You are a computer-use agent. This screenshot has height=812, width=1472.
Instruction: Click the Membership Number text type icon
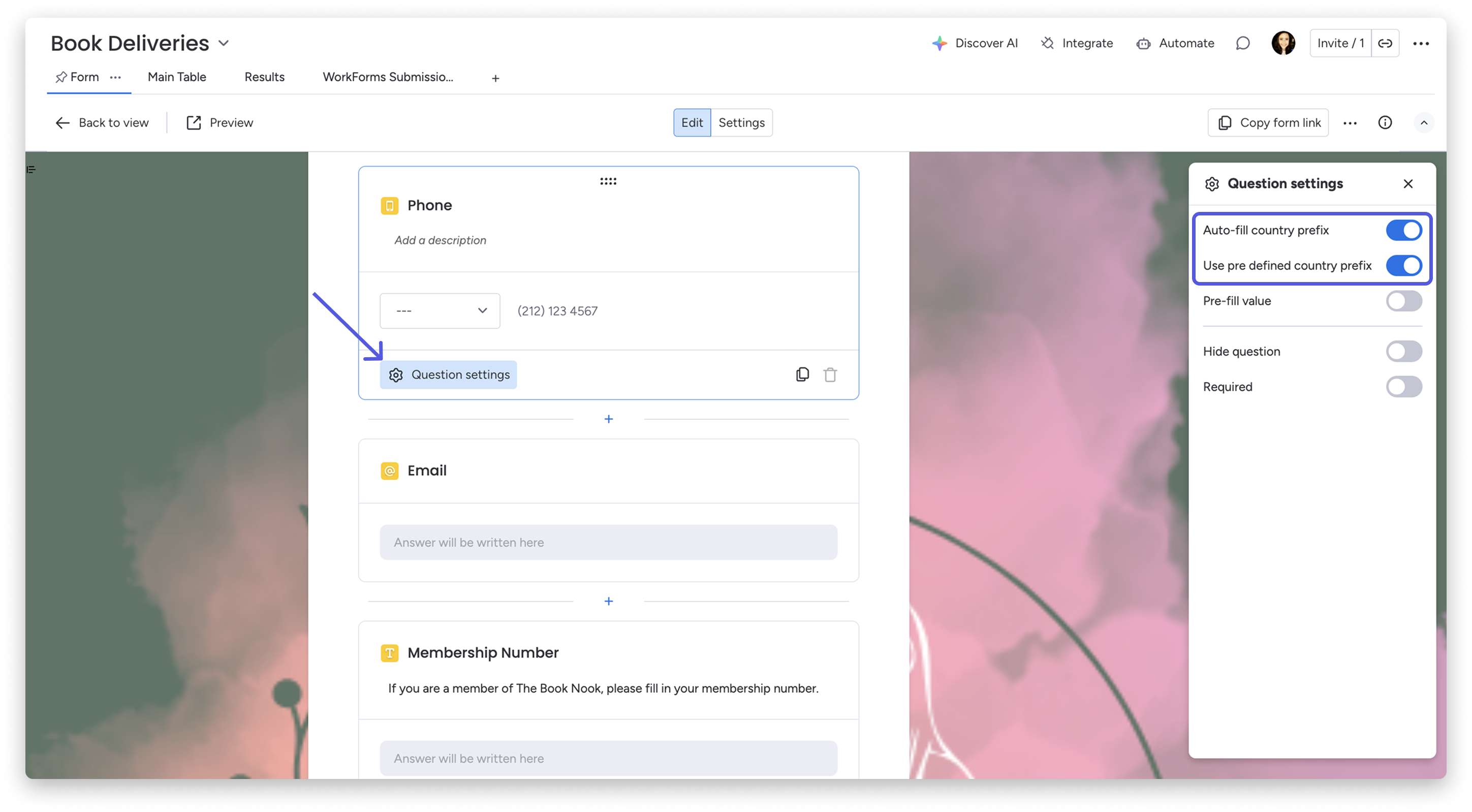click(x=389, y=652)
